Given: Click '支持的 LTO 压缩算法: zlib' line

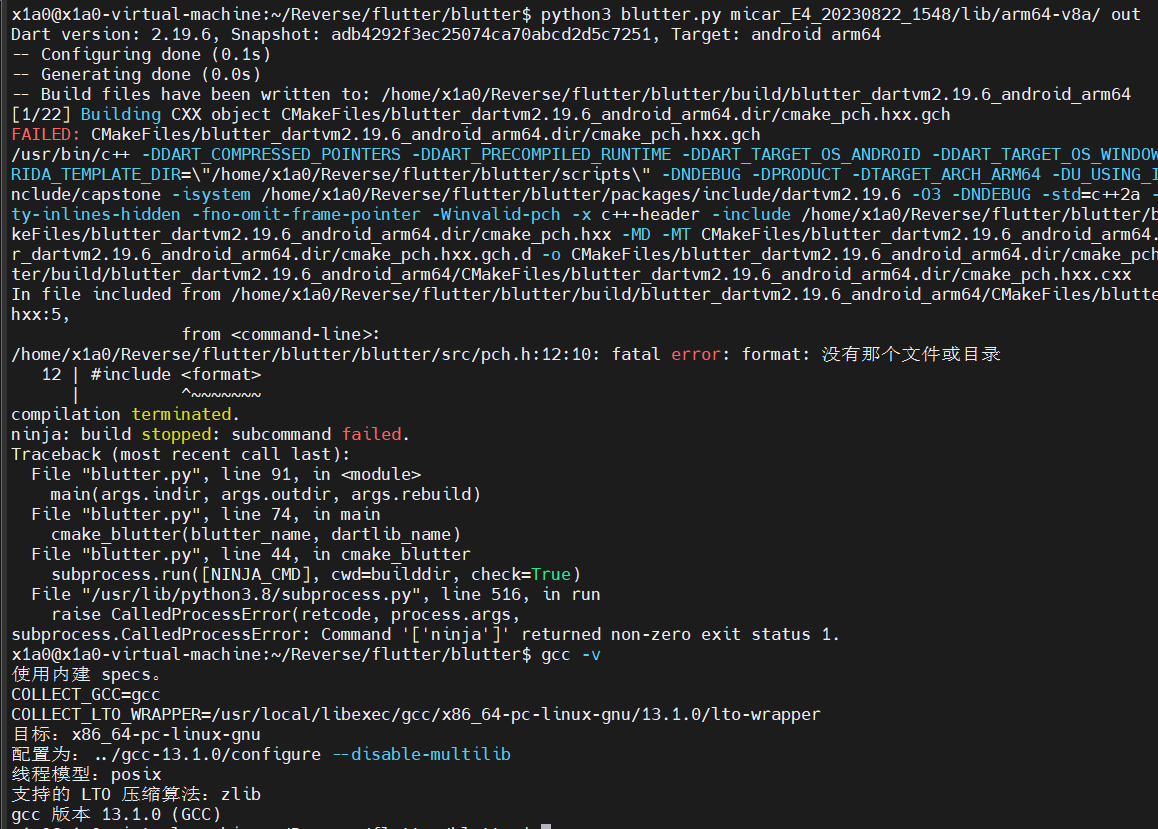Looking at the screenshot, I should 136,794.
